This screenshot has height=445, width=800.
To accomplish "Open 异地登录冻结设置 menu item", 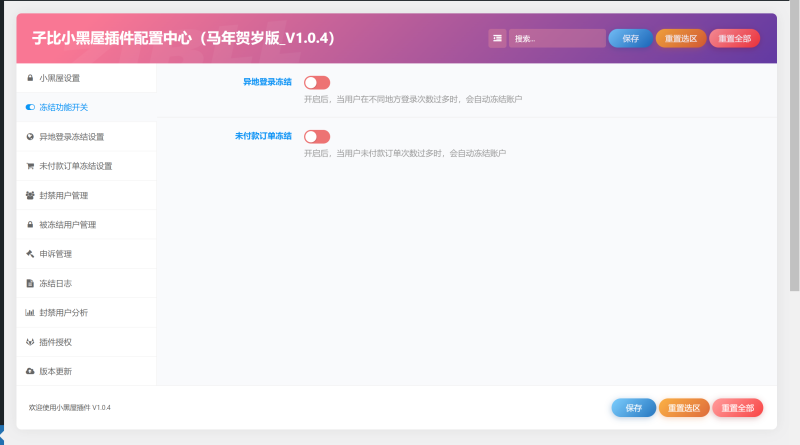I will pos(86,137).
